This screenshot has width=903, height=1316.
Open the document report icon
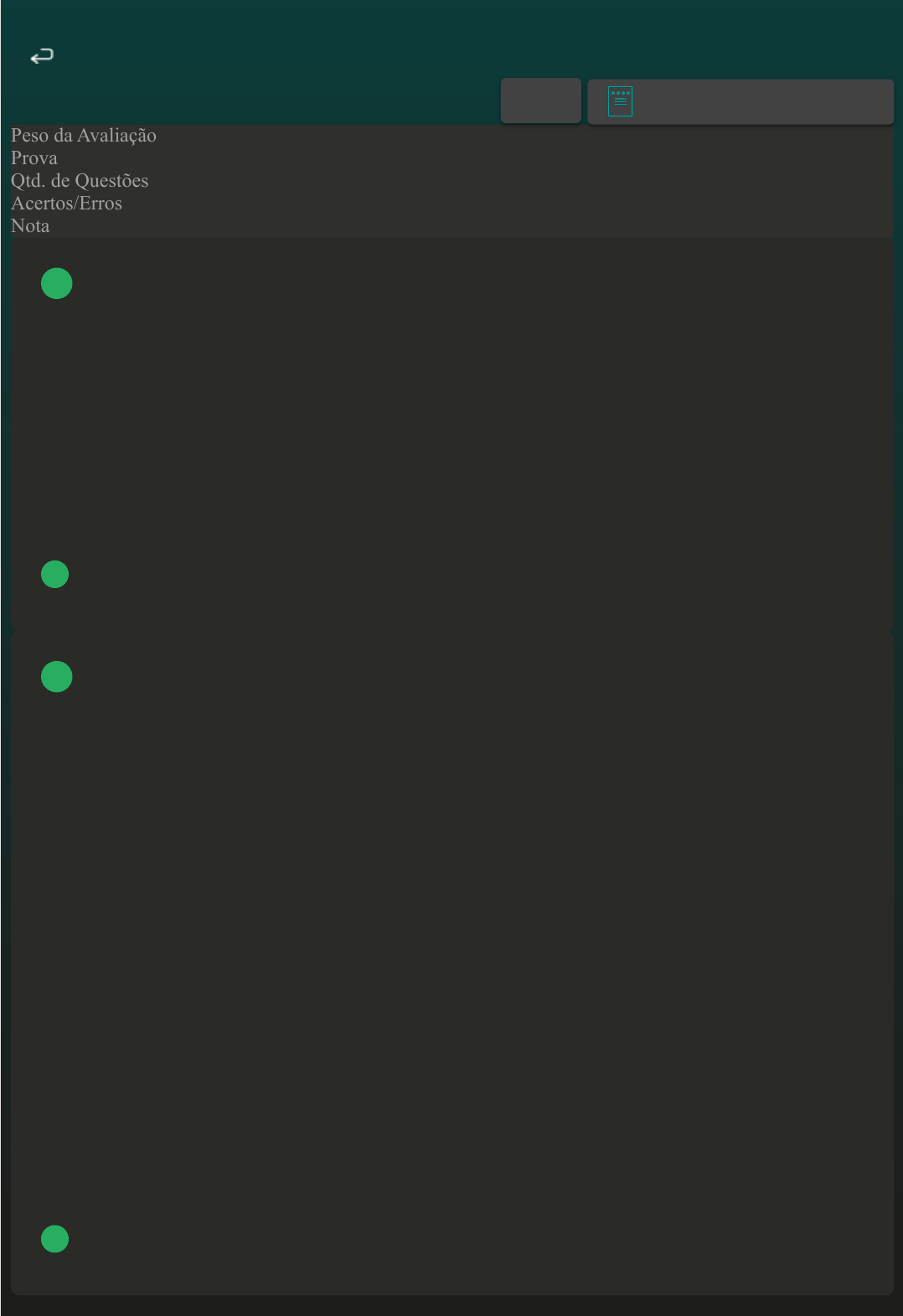(620, 101)
